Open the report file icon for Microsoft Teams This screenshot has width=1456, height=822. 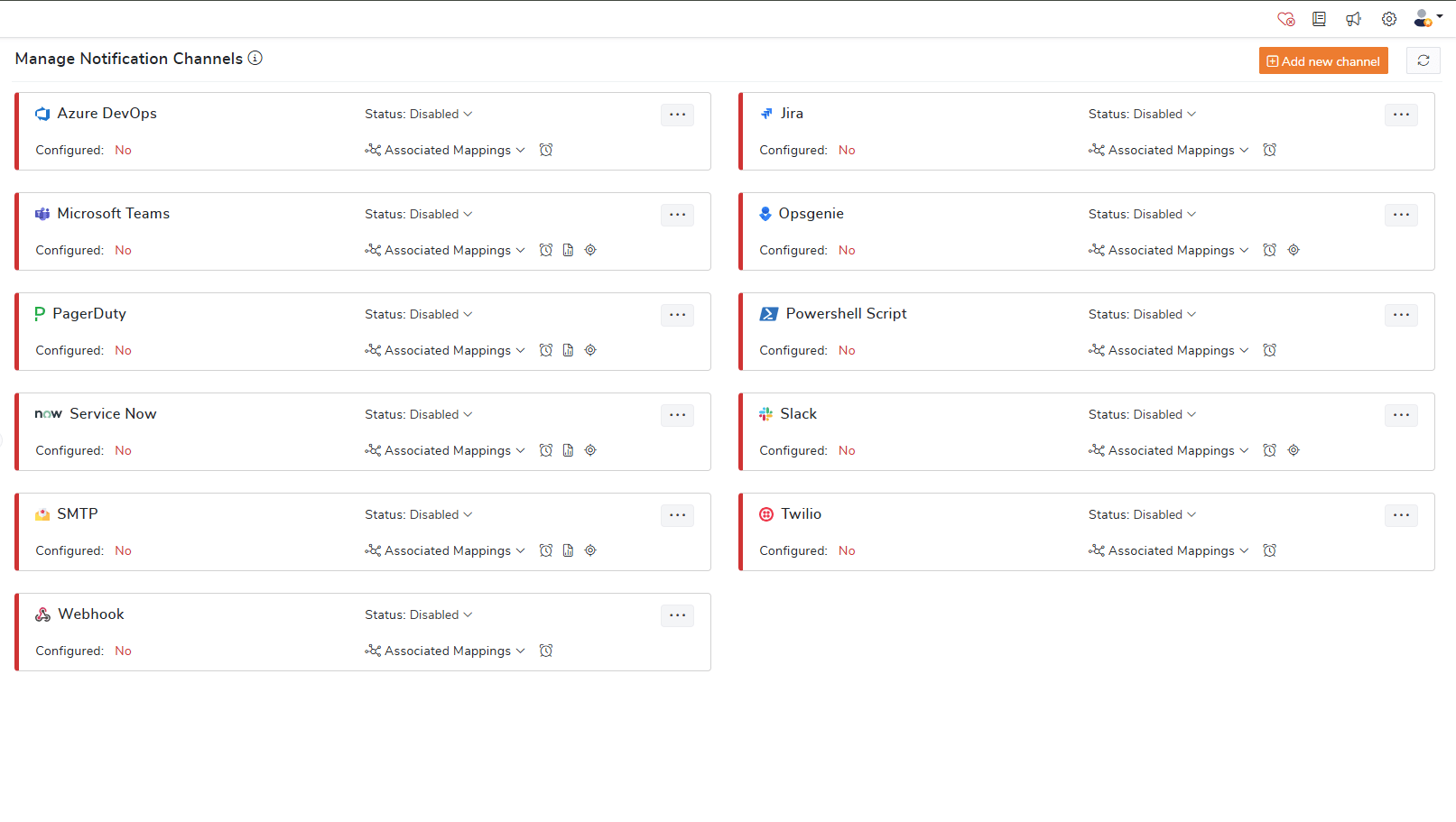568,250
